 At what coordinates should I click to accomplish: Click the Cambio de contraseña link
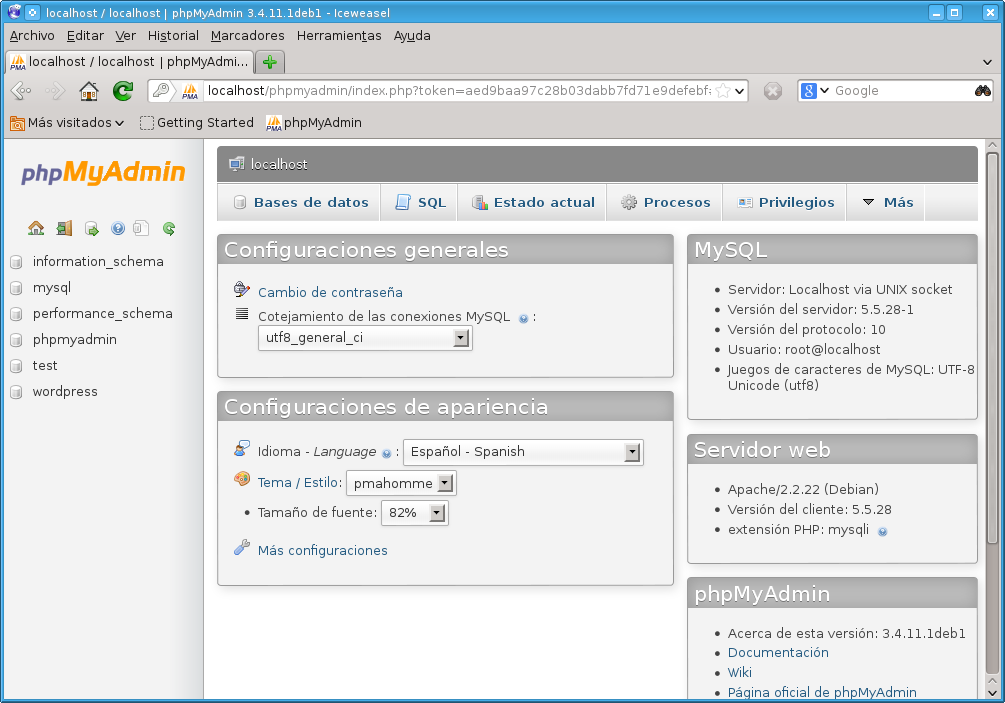[330, 293]
